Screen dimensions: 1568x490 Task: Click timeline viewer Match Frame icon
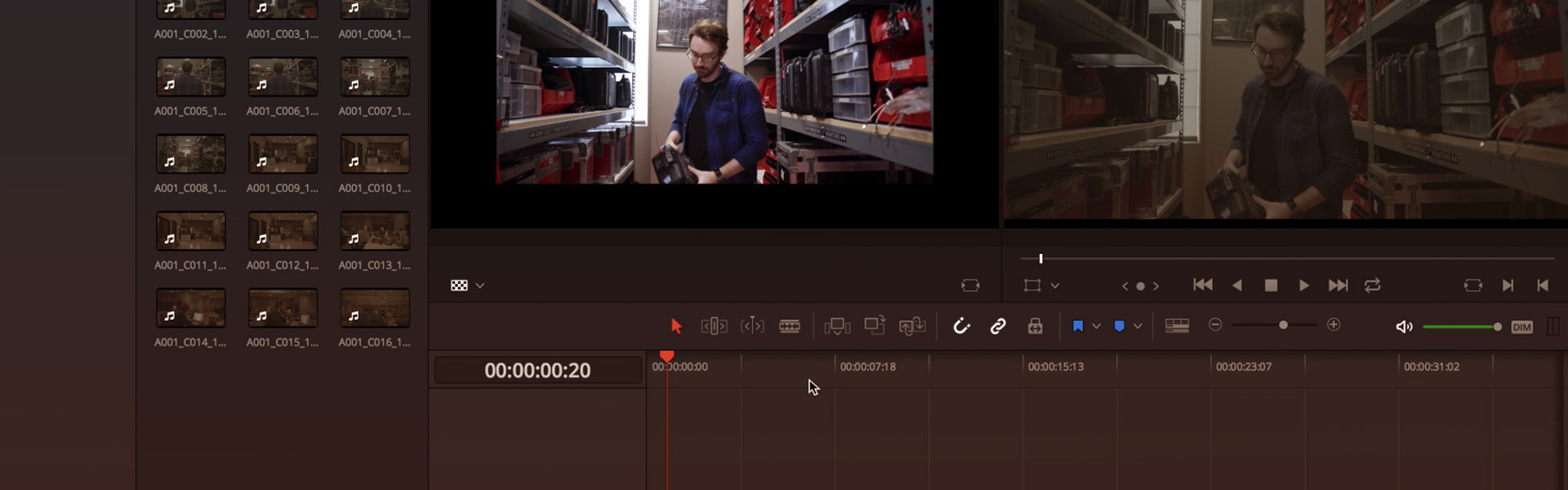pos(1472,285)
